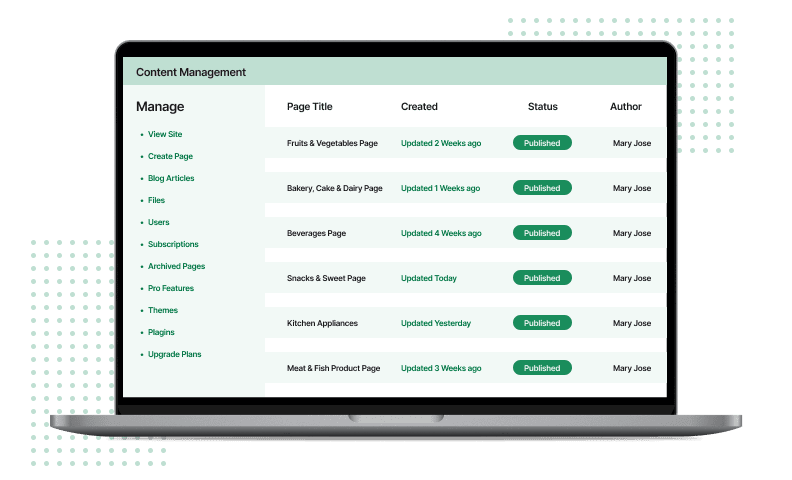This screenshot has width=792, height=480.
Task: Open the View Site link
Action: [165, 134]
